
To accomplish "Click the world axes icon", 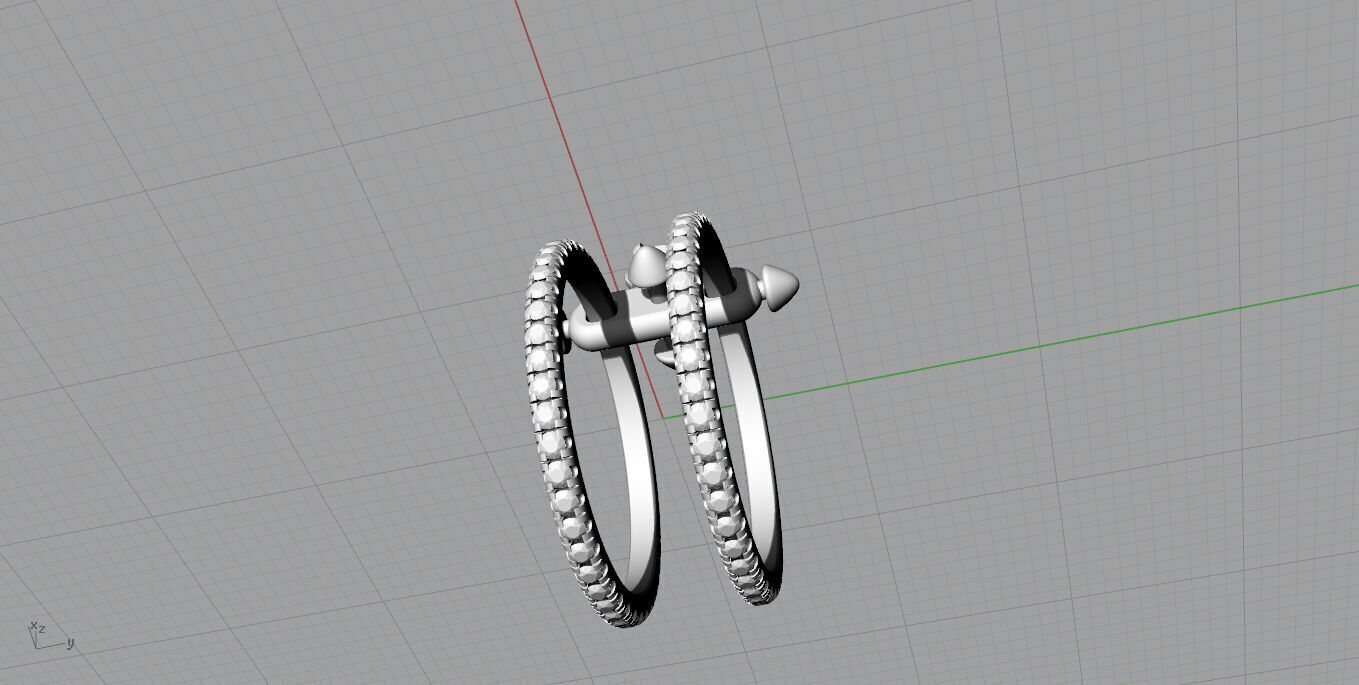I will coord(50,635).
